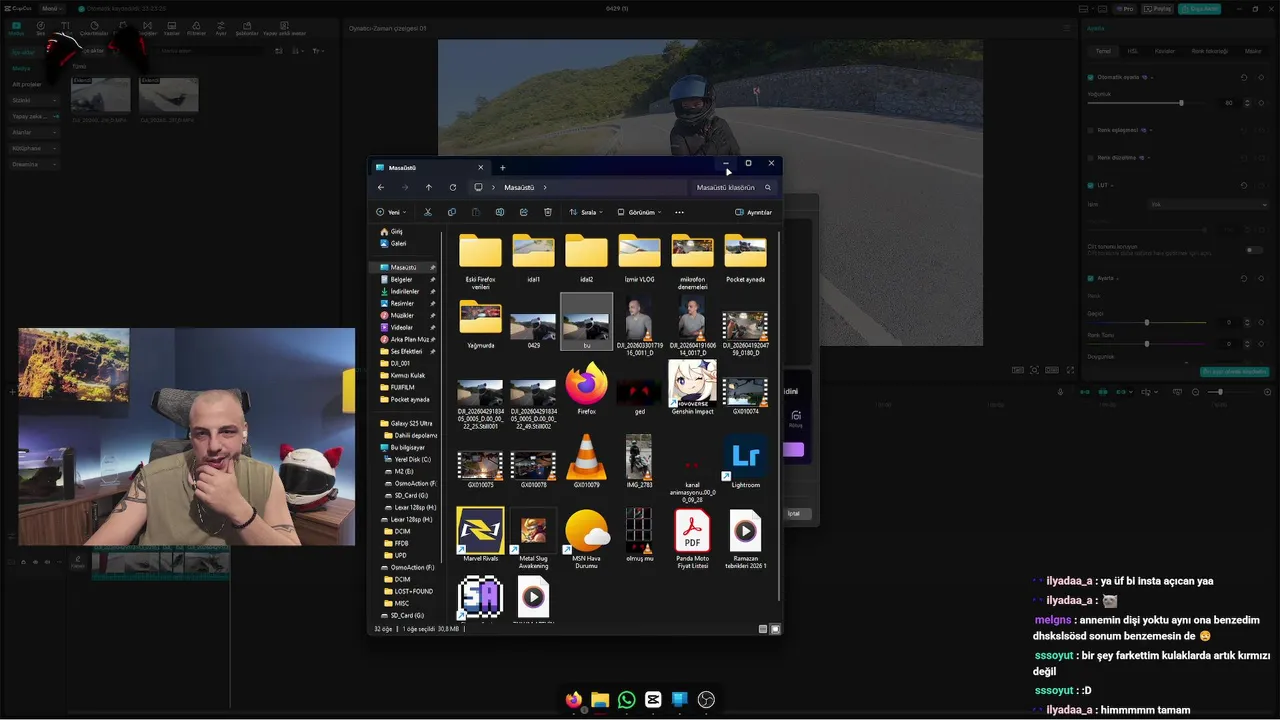Image resolution: width=1280 pixels, height=720 pixels.
Task: Go back in the Masaüstü explorer window
Action: click(381, 187)
